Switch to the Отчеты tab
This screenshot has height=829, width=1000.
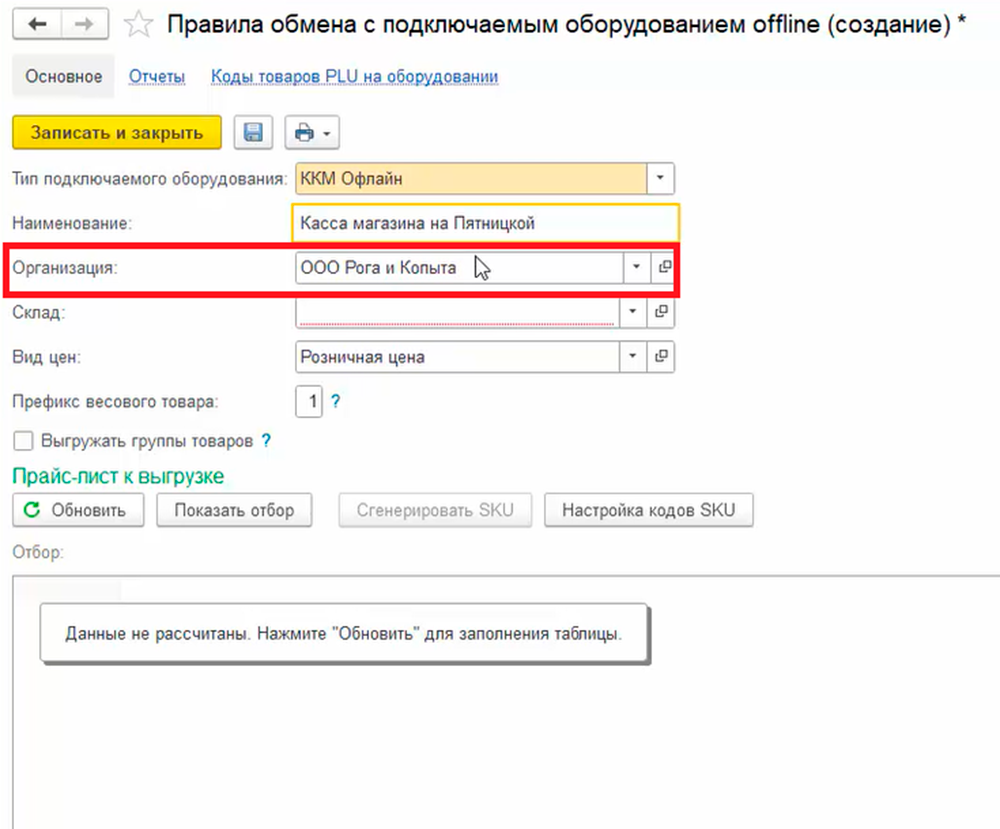click(157, 77)
